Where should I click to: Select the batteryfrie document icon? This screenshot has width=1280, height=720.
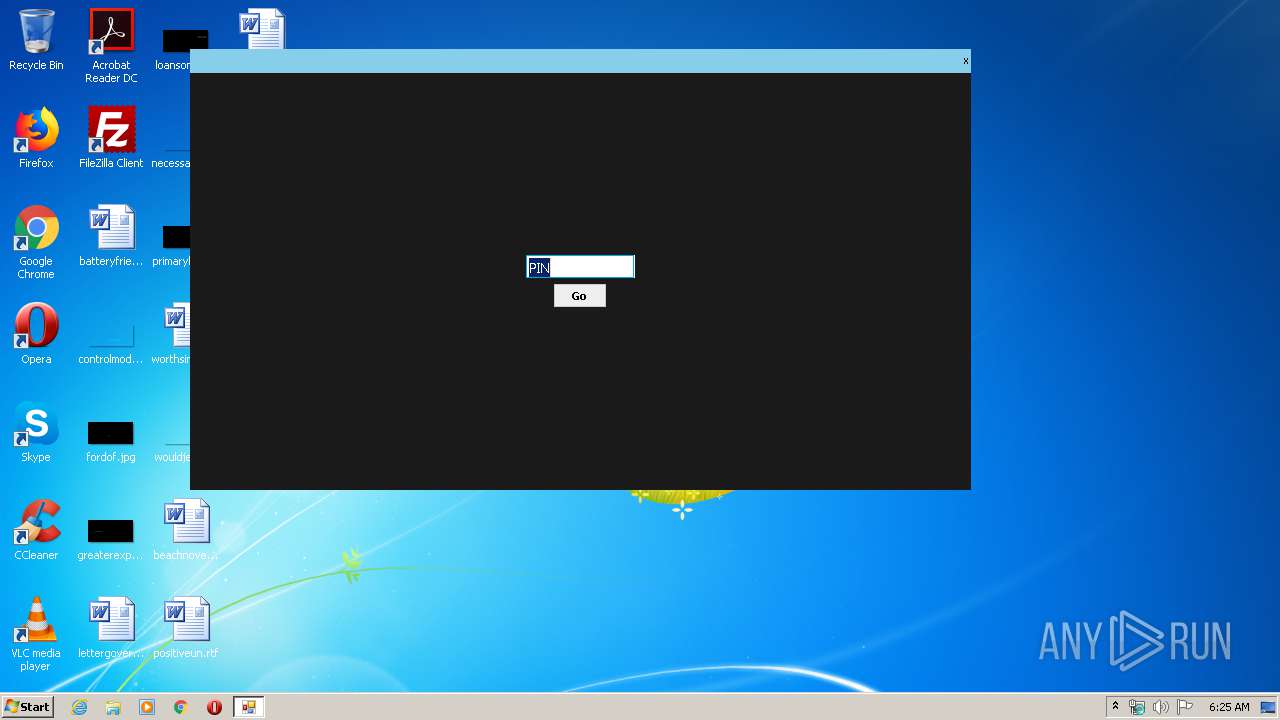coord(111,236)
